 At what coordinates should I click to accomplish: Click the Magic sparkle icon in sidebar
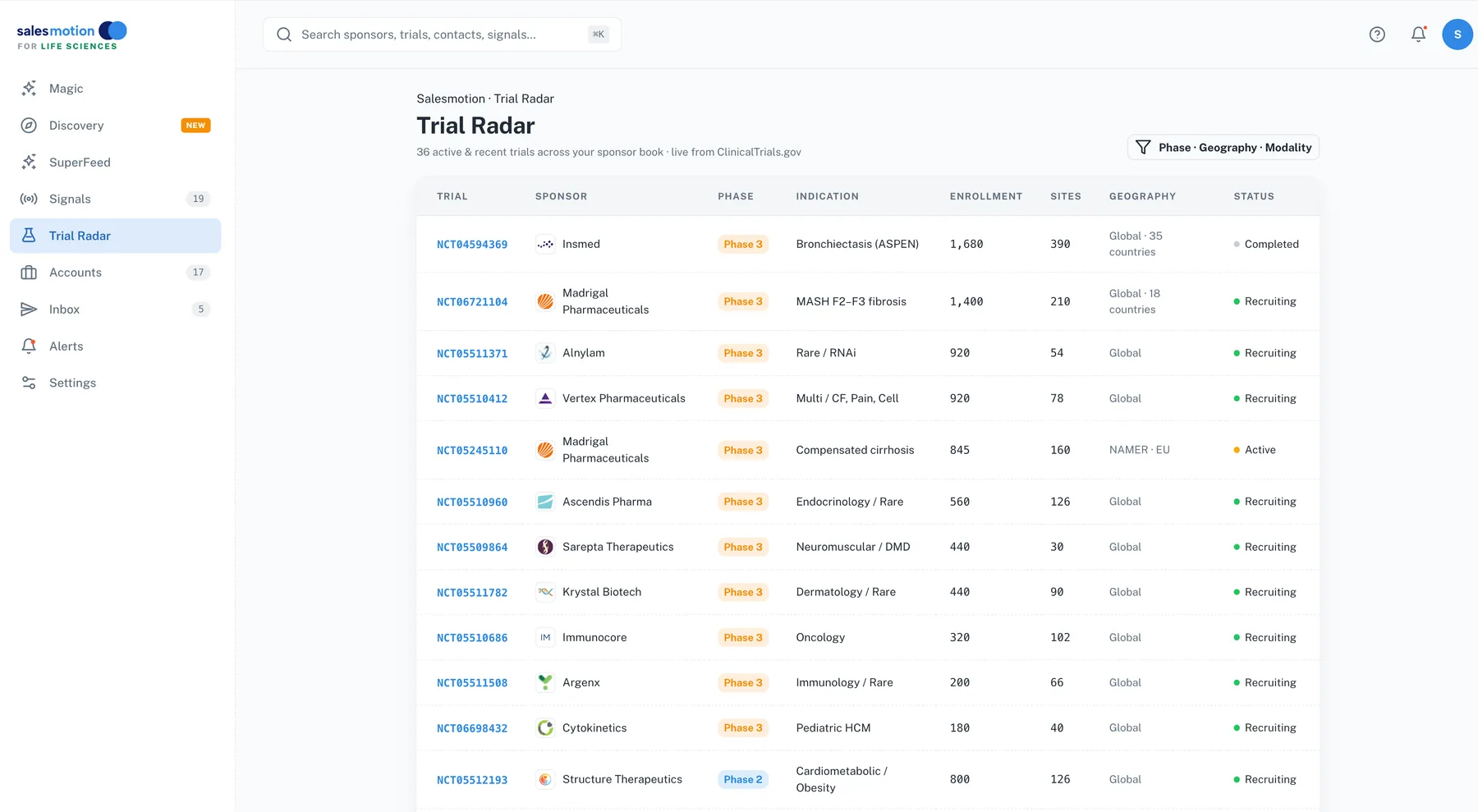pyautogui.click(x=29, y=89)
